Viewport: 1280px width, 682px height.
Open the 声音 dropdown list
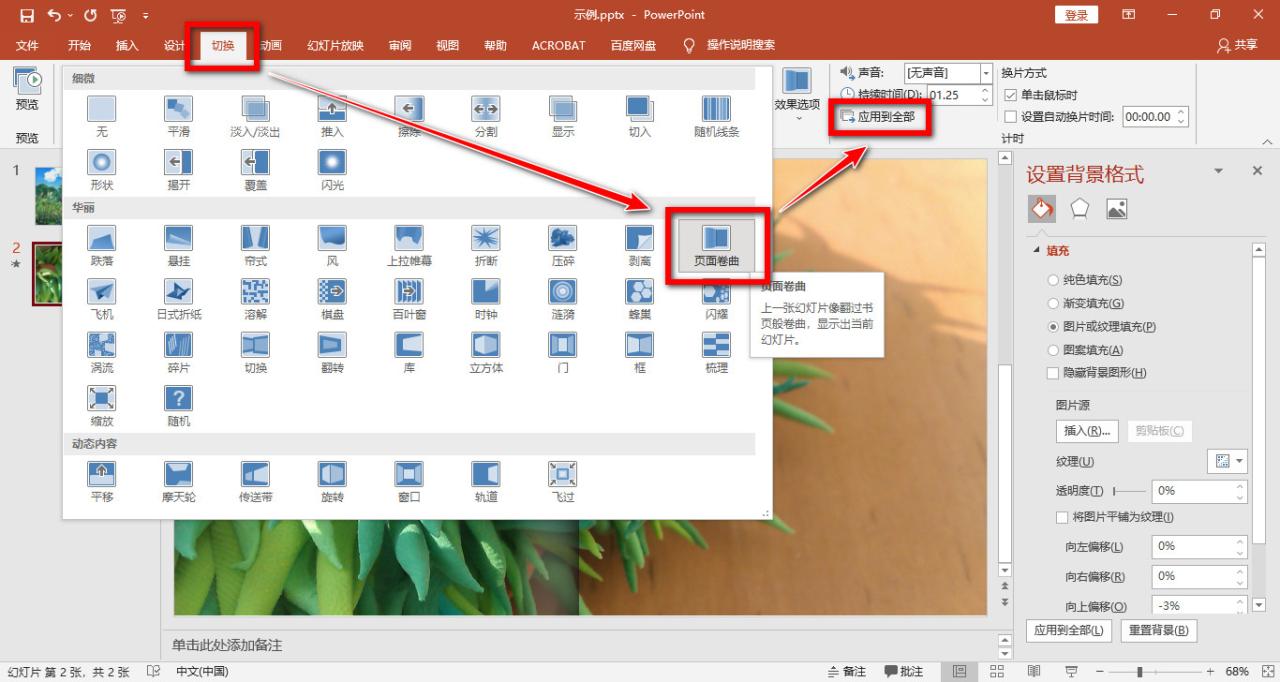point(986,73)
